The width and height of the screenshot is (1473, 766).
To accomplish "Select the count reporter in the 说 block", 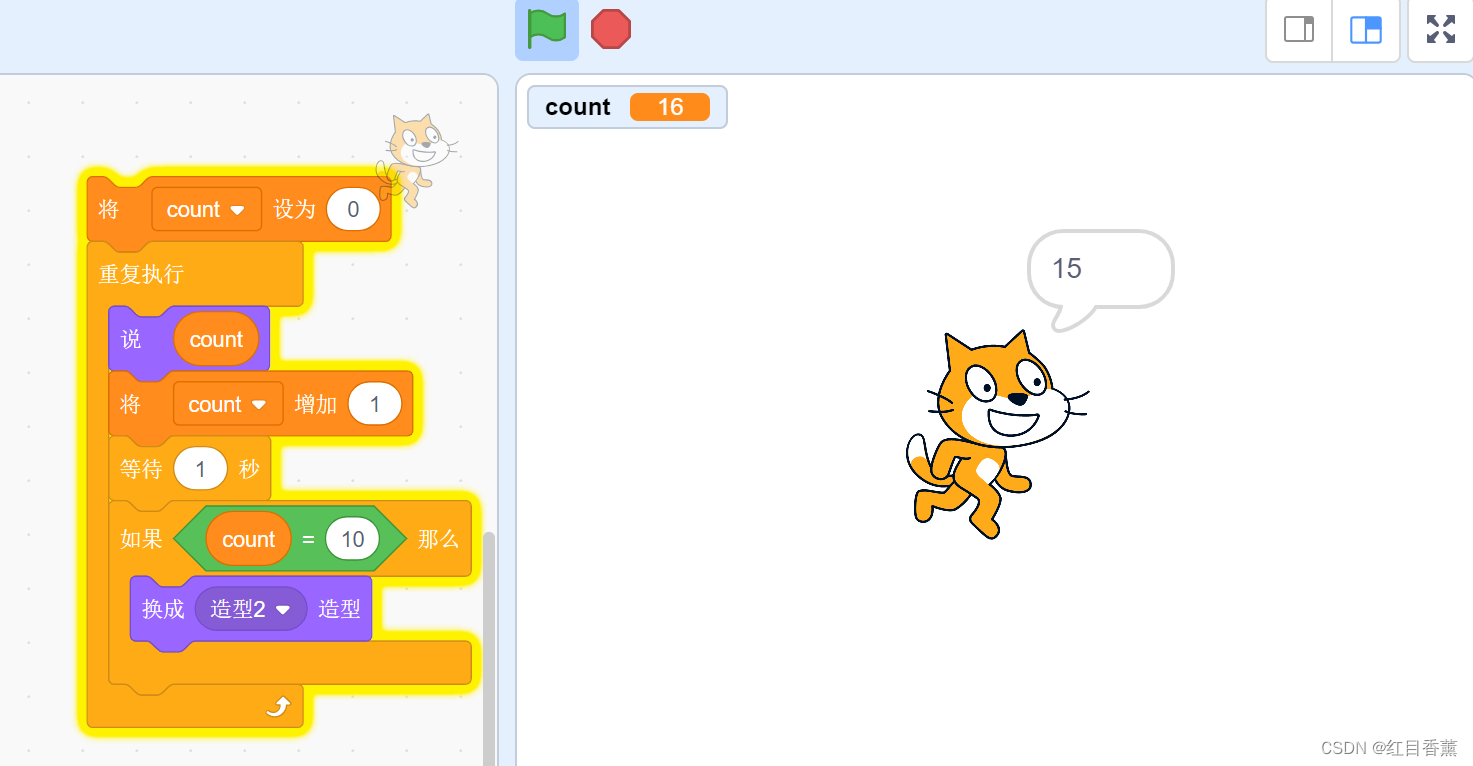I will (x=216, y=339).
